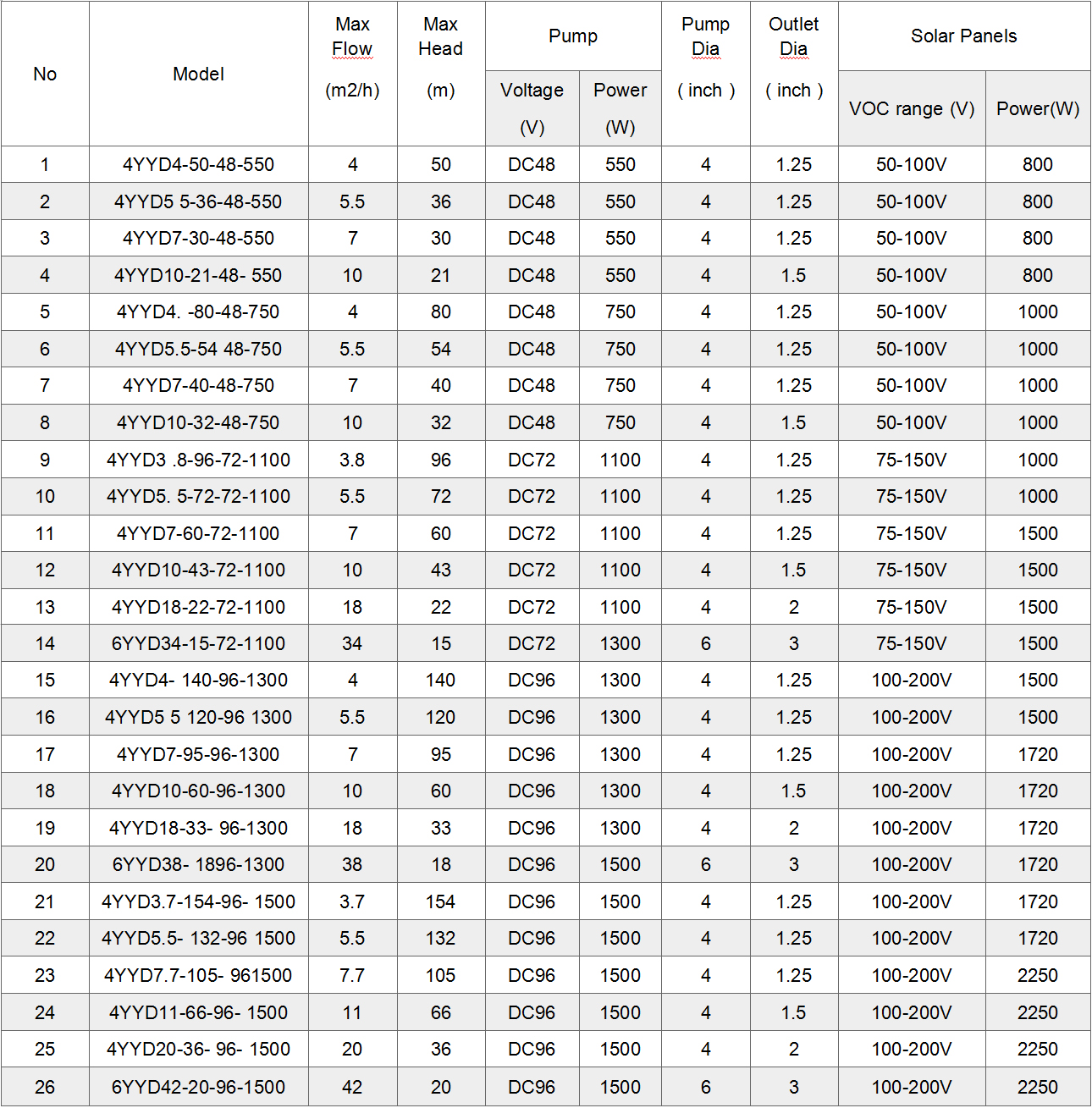Image resolution: width=1092 pixels, height=1108 pixels.
Task: Select max head value 80
Action: [440, 312]
